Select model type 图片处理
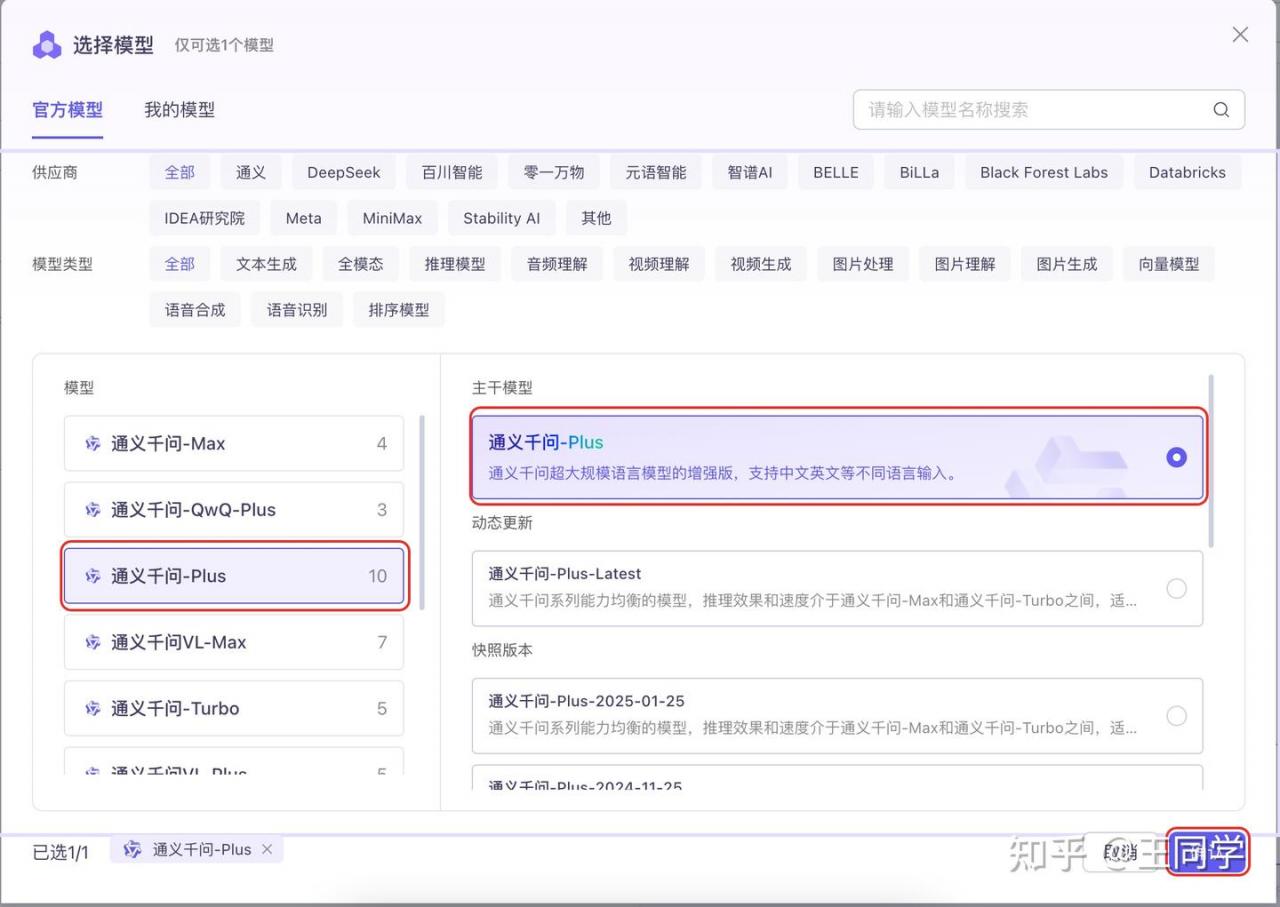 pyautogui.click(x=863, y=264)
